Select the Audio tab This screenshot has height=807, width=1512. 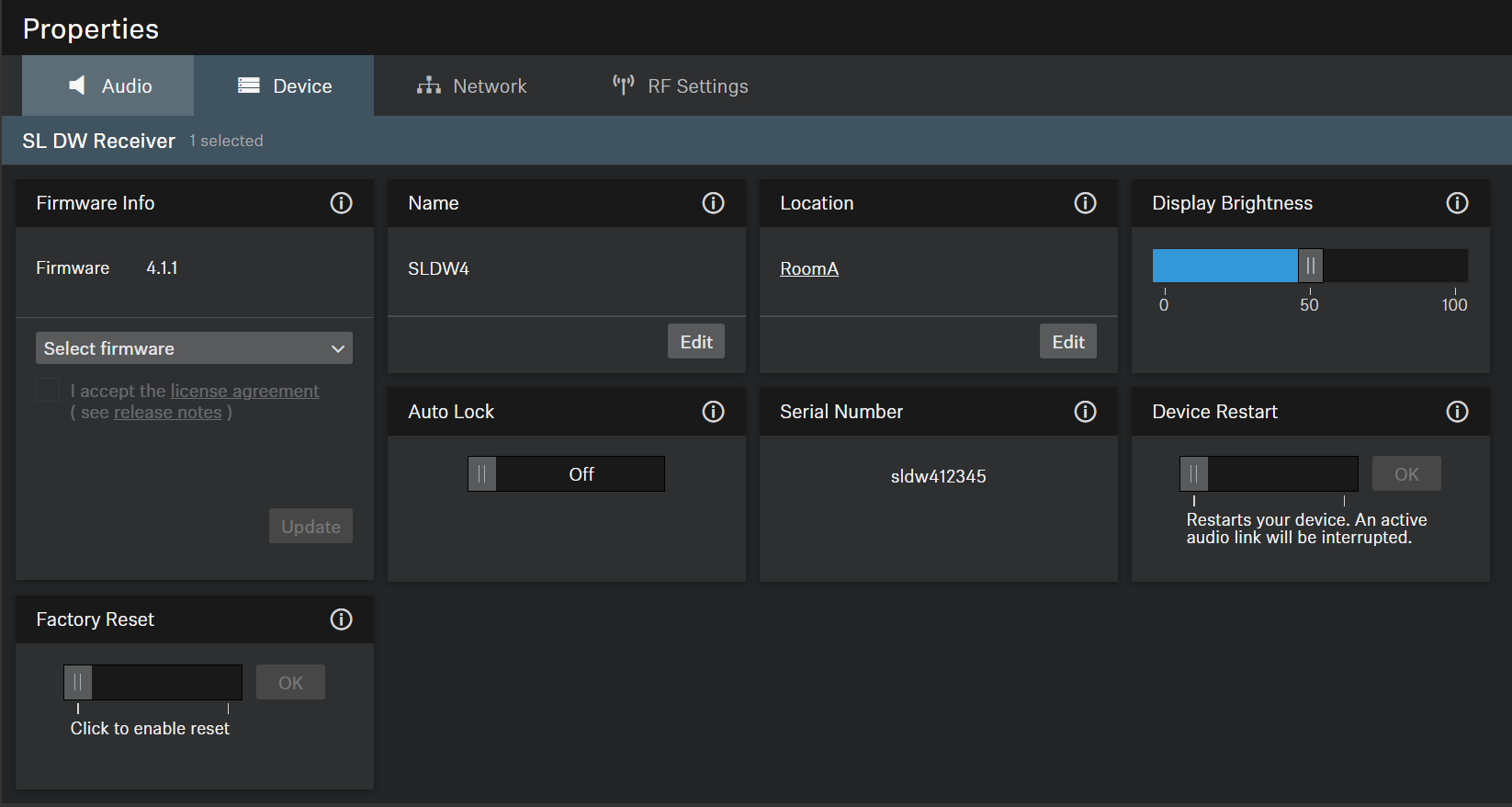[109, 86]
